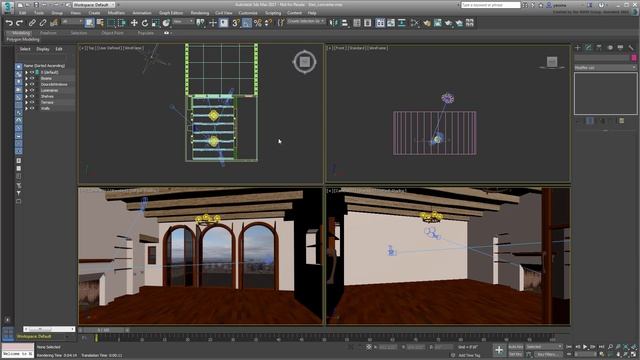Click the keyword search field
Screen dimensions: 640x360
(491, 5)
